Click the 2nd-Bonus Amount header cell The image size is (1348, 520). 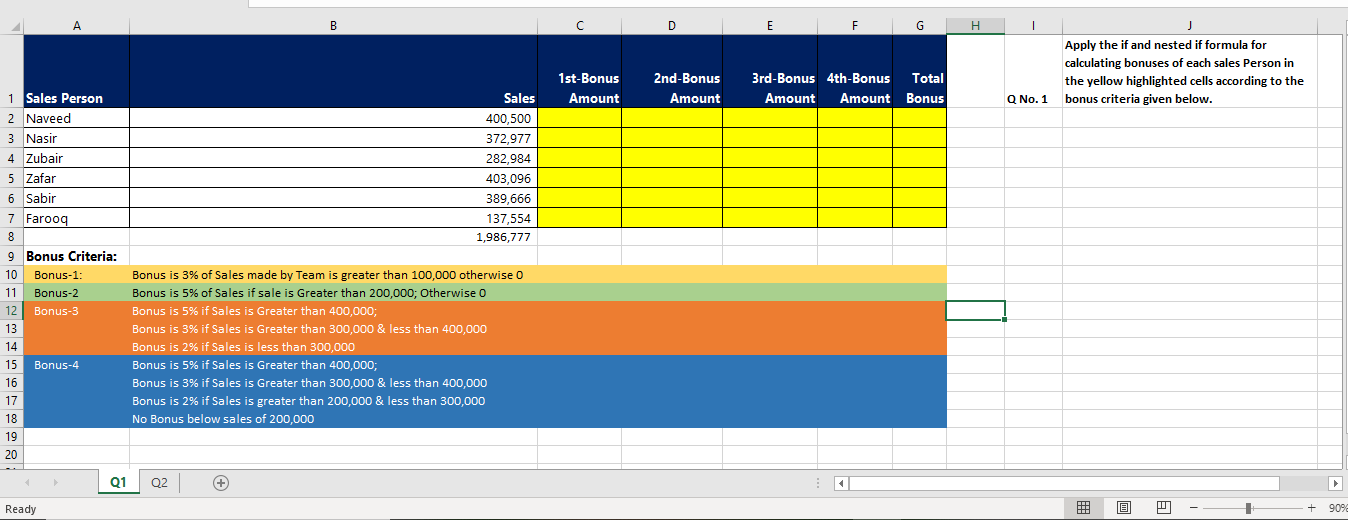(672, 71)
